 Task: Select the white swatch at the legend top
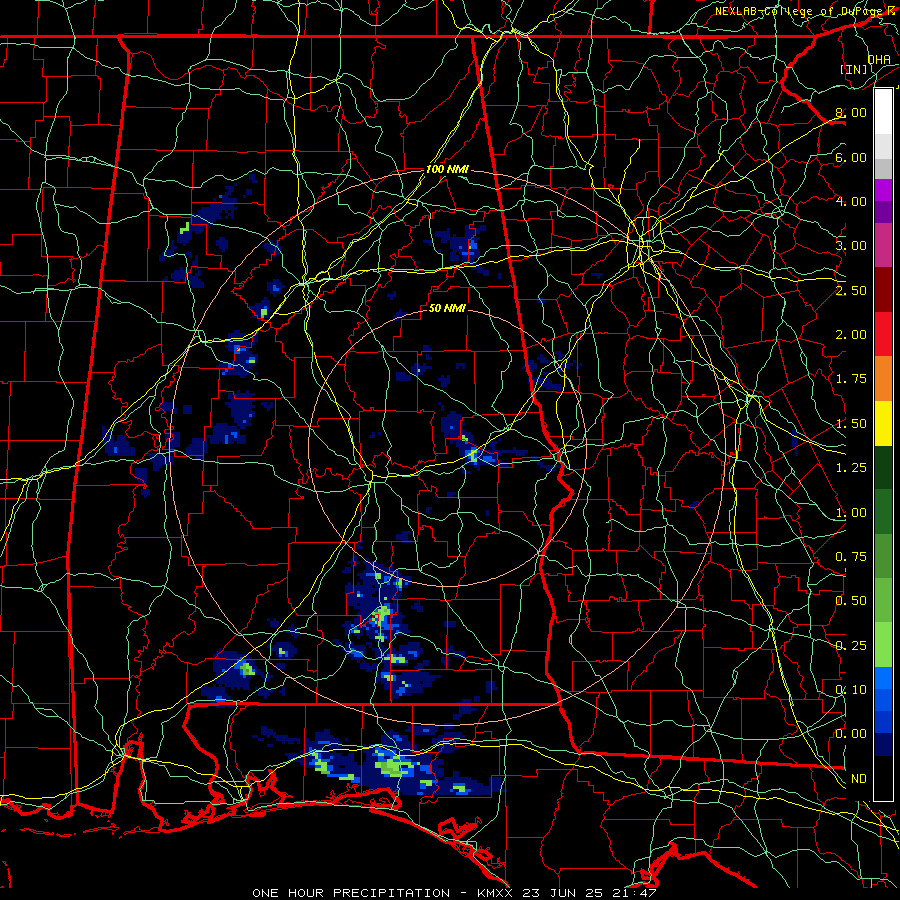(883, 112)
